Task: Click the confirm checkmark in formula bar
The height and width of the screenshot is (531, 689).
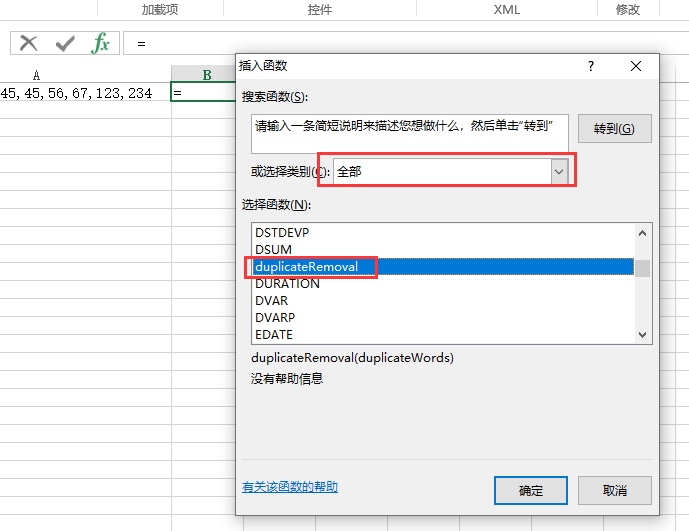Action: tap(65, 43)
